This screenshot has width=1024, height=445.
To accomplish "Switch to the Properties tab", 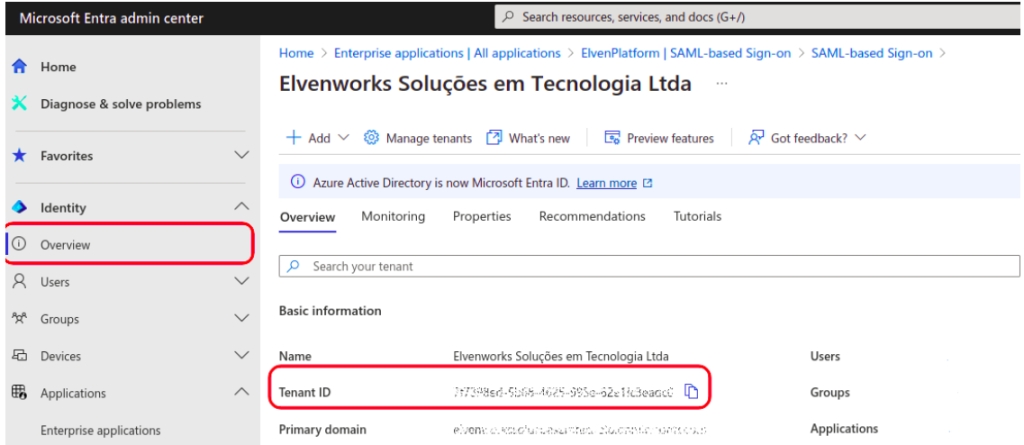I will (481, 216).
